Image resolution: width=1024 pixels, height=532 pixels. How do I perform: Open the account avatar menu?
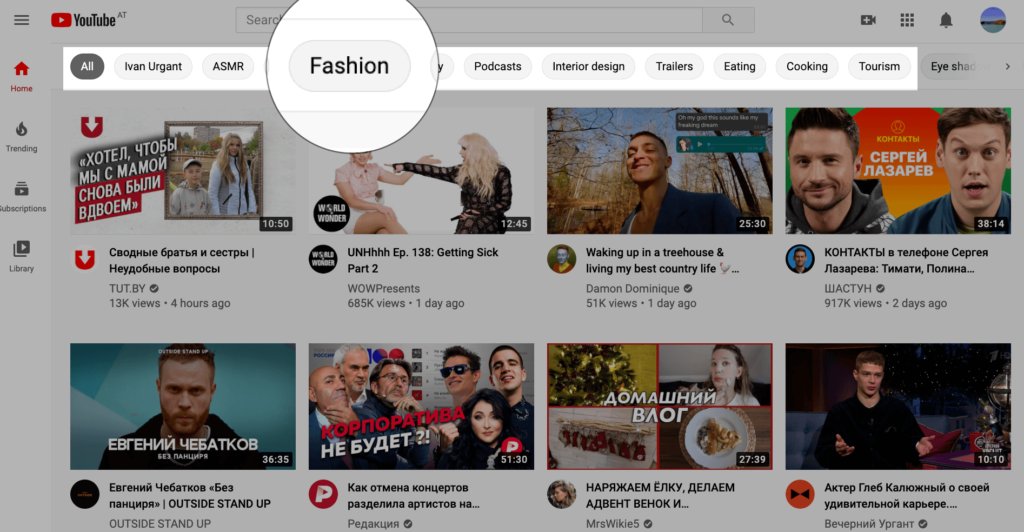(x=993, y=20)
